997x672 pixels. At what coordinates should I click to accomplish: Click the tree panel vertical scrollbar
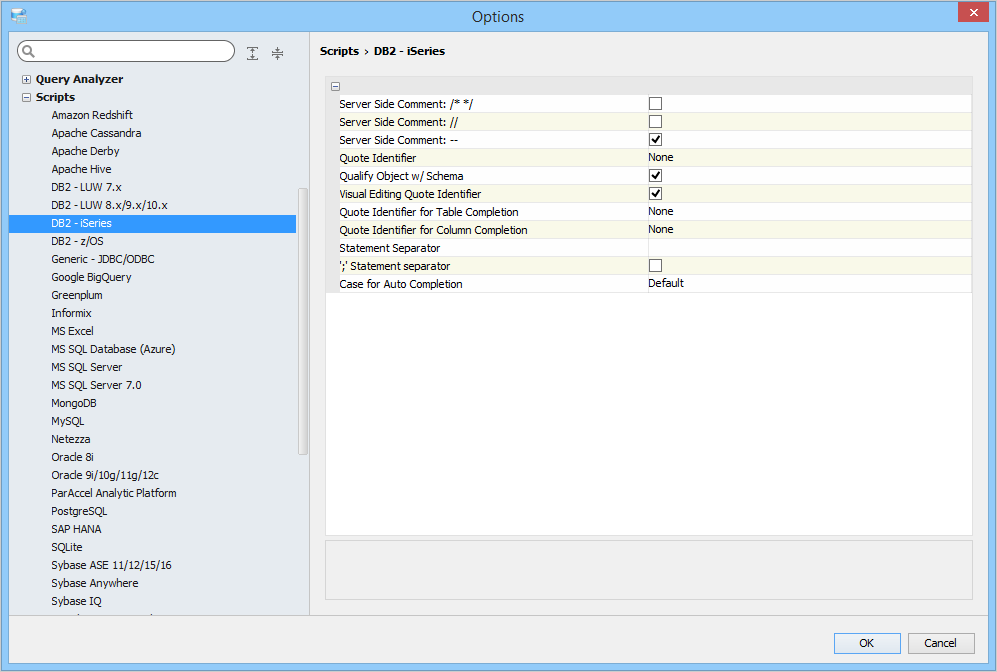point(303,321)
